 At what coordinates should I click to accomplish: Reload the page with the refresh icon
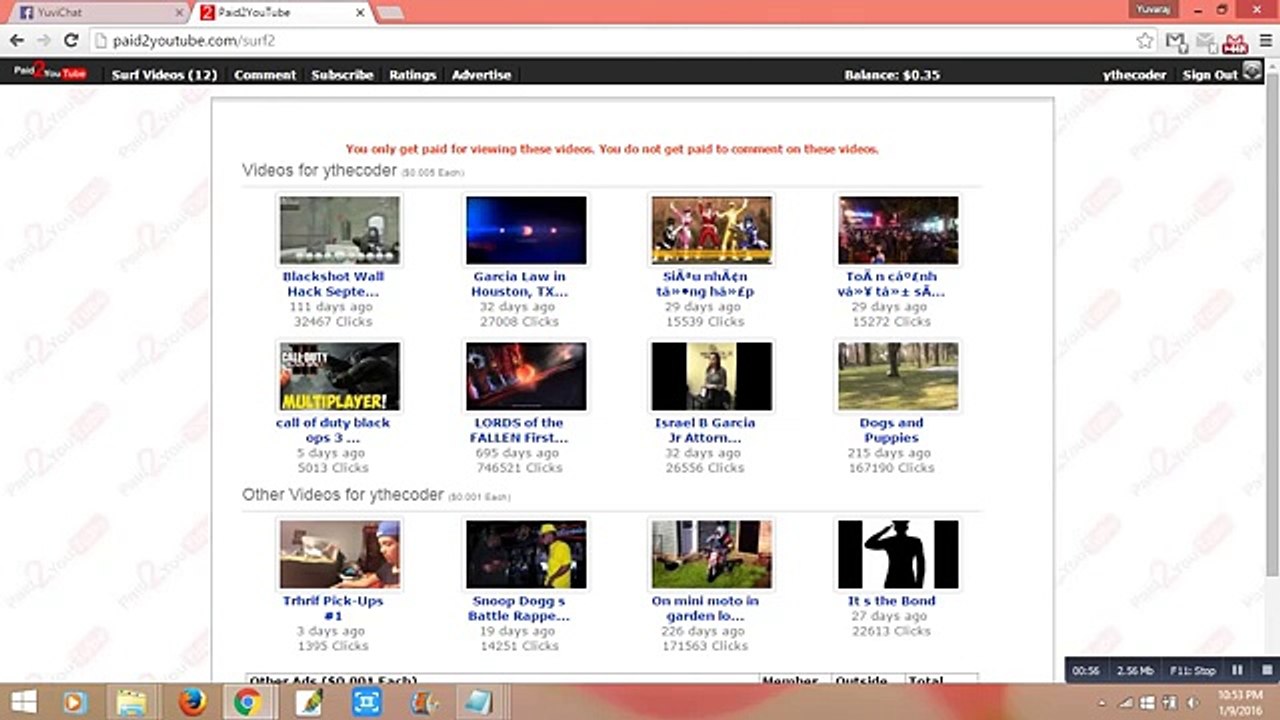[70, 41]
